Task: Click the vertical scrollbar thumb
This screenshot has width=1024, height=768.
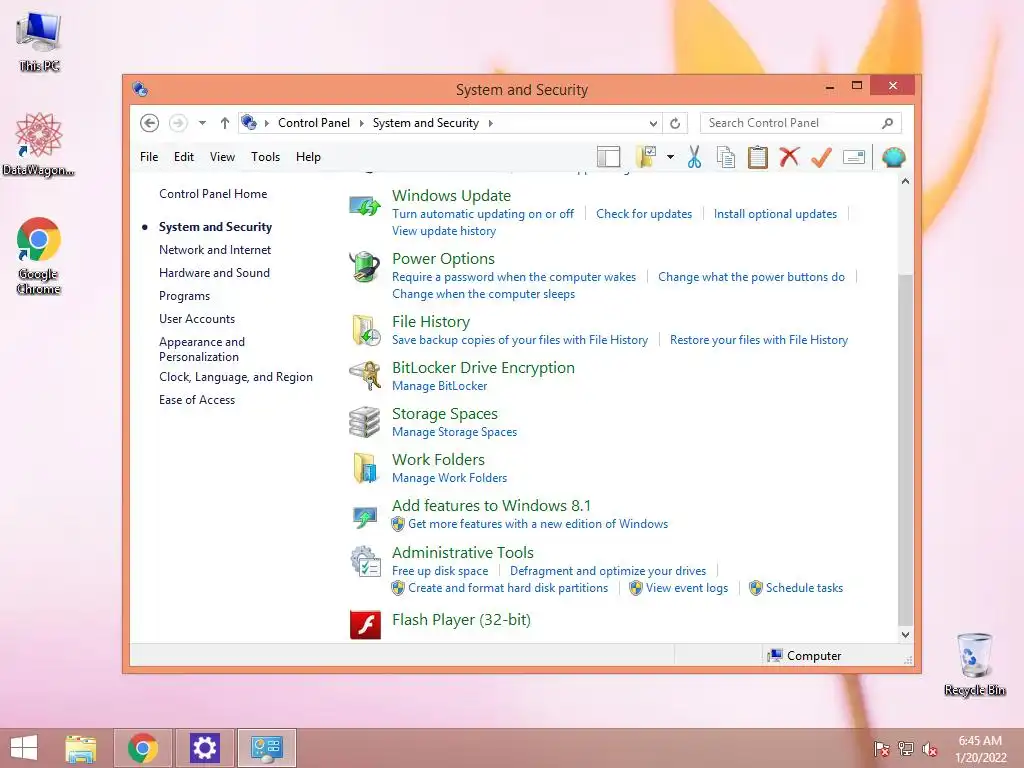Action: (x=905, y=449)
